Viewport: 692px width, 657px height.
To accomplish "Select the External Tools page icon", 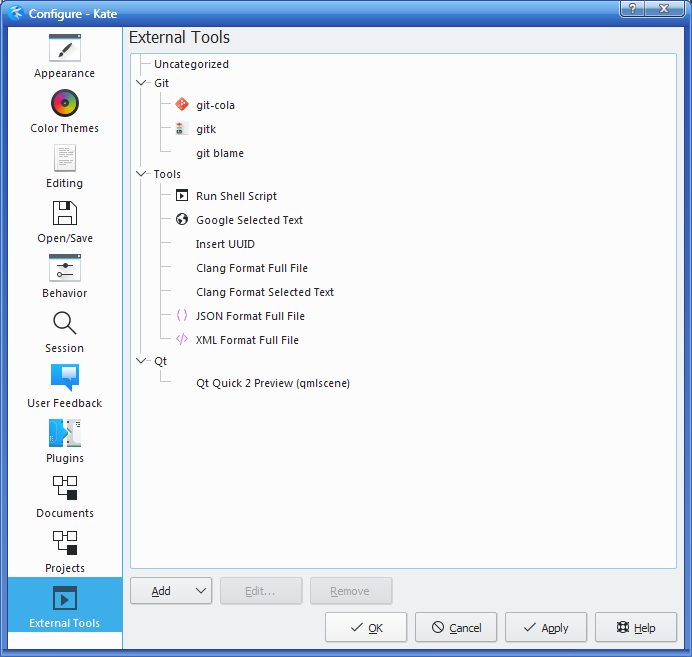I will point(65,598).
